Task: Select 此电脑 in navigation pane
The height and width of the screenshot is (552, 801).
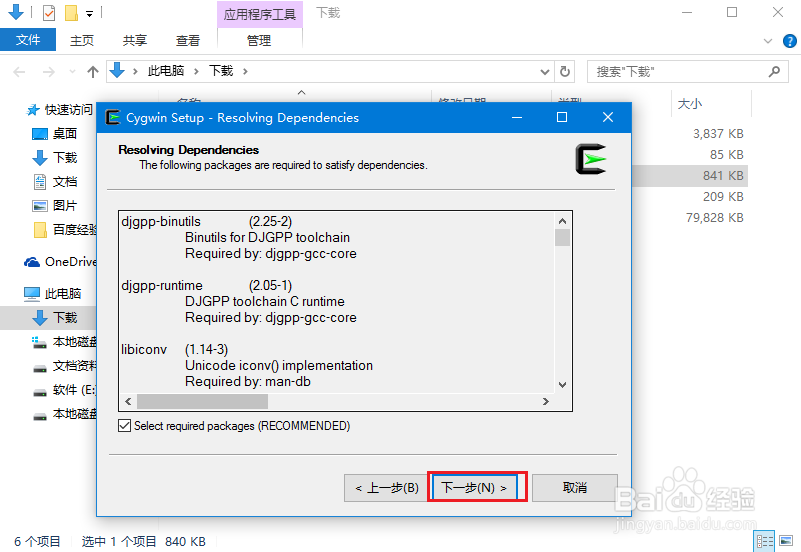Action: coord(53,294)
